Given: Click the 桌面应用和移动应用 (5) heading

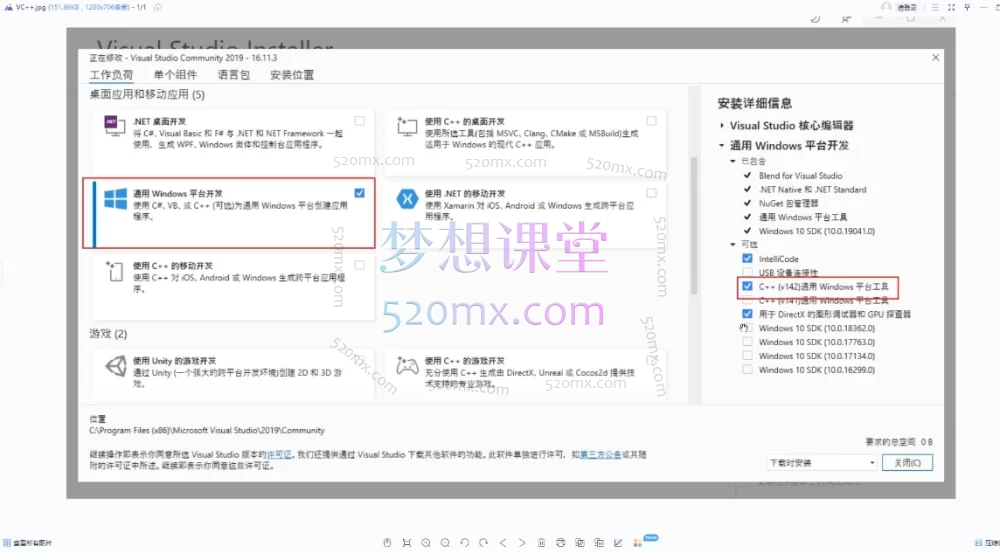Looking at the screenshot, I should coord(147,94).
